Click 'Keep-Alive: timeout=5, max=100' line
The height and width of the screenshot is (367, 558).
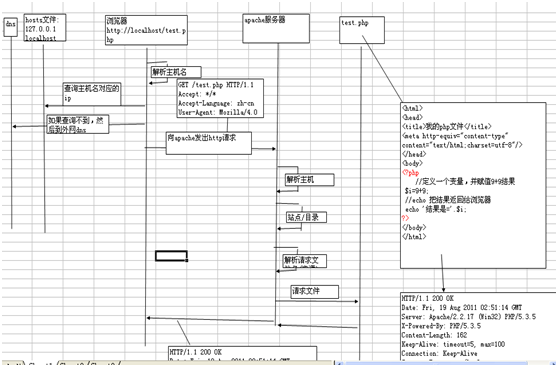tap(453, 345)
